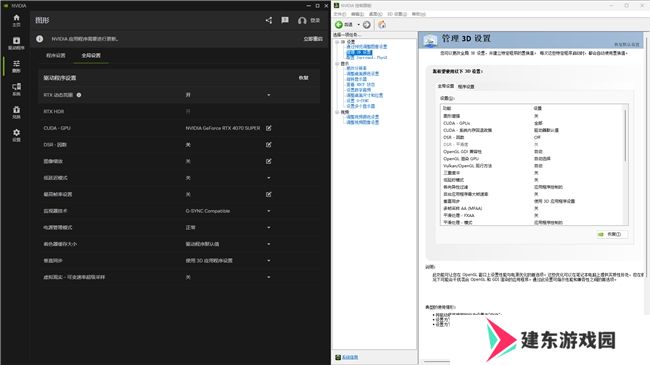
Task: Click green Back arrow in Control Panel
Action: pos(339,24)
